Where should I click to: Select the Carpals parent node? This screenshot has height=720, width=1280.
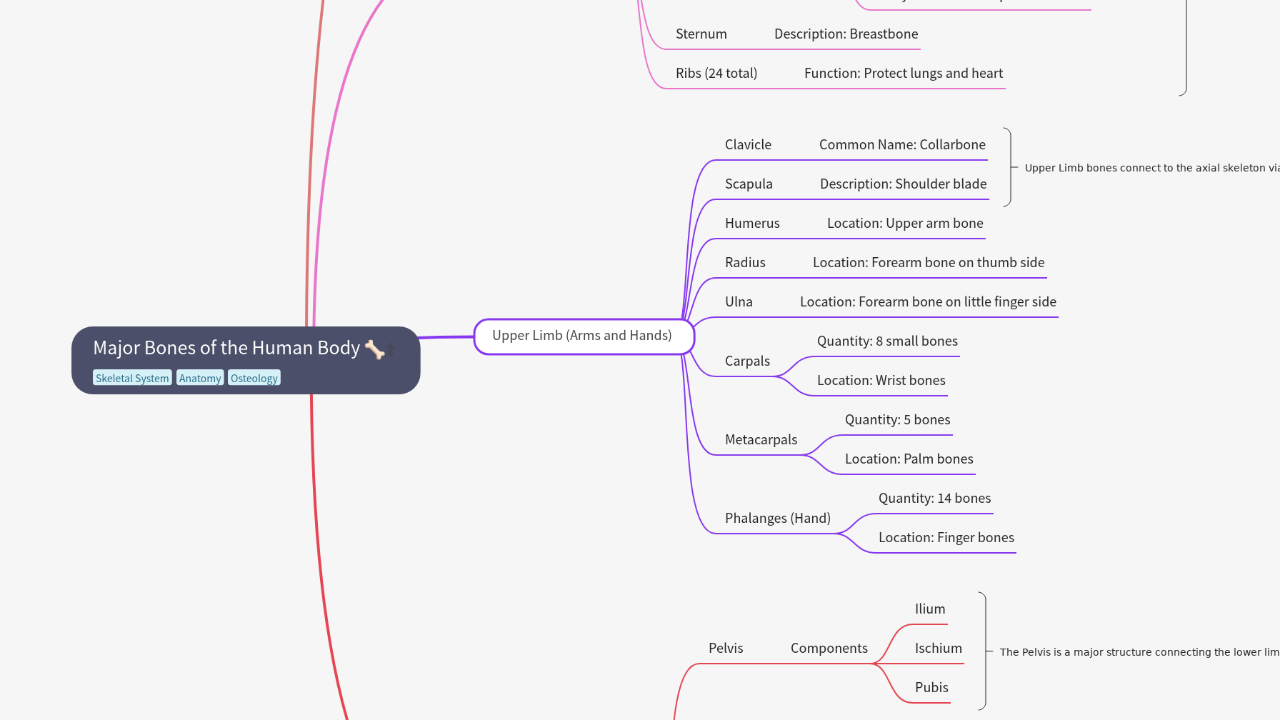coord(747,361)
